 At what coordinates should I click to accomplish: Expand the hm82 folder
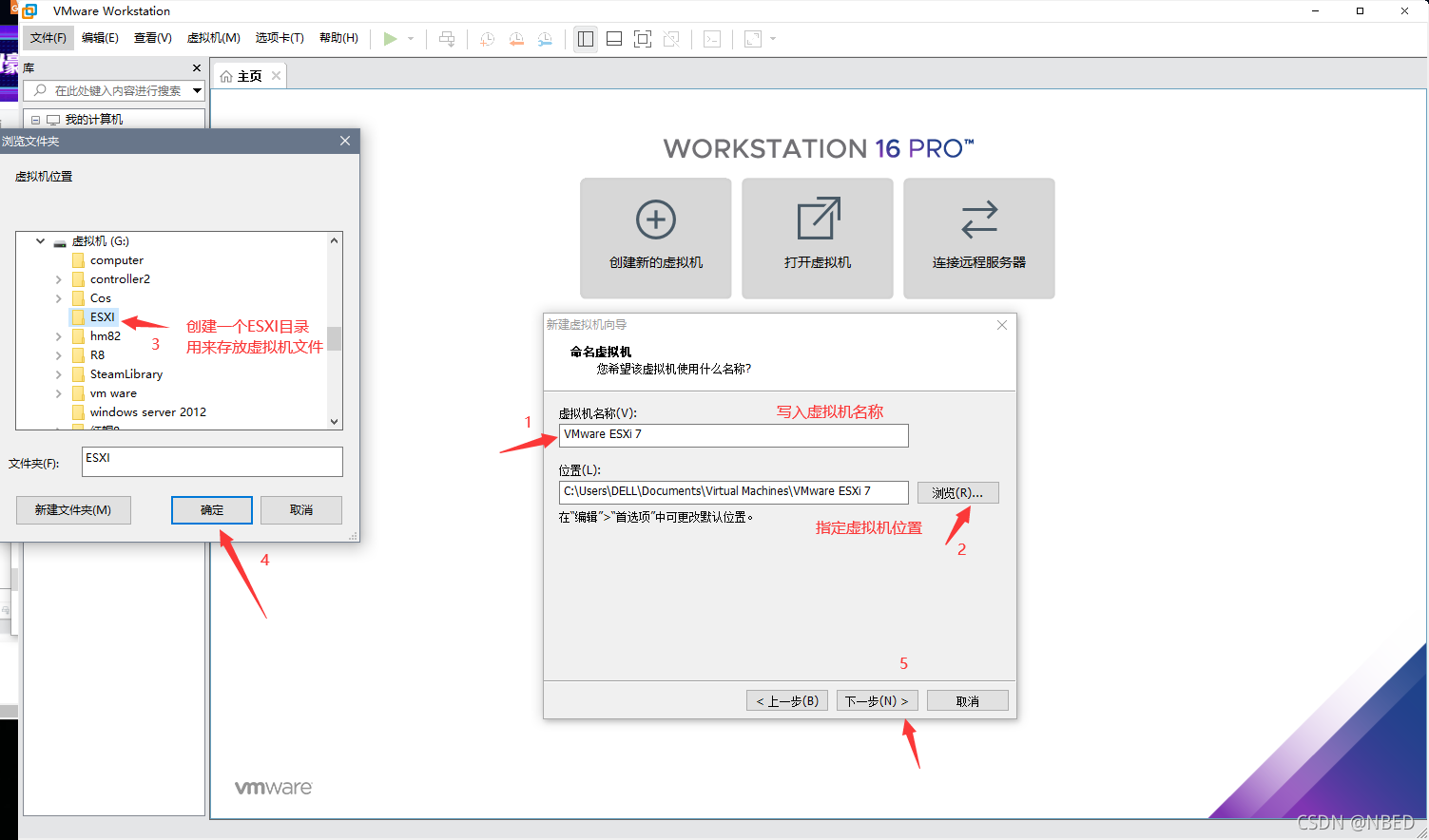click(59, 336)
